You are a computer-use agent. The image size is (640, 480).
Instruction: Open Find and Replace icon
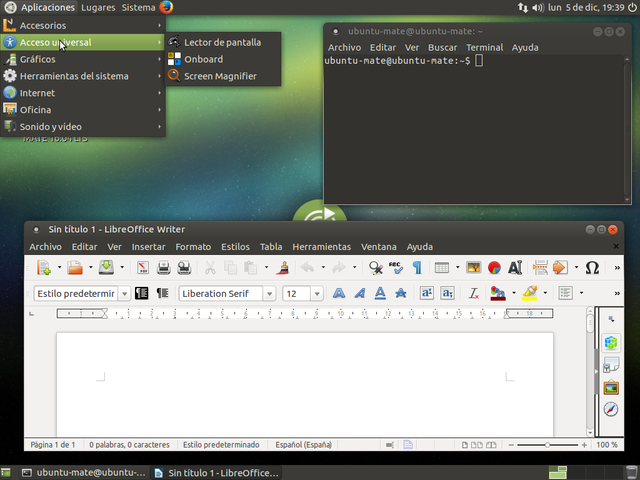coord(376,268)
